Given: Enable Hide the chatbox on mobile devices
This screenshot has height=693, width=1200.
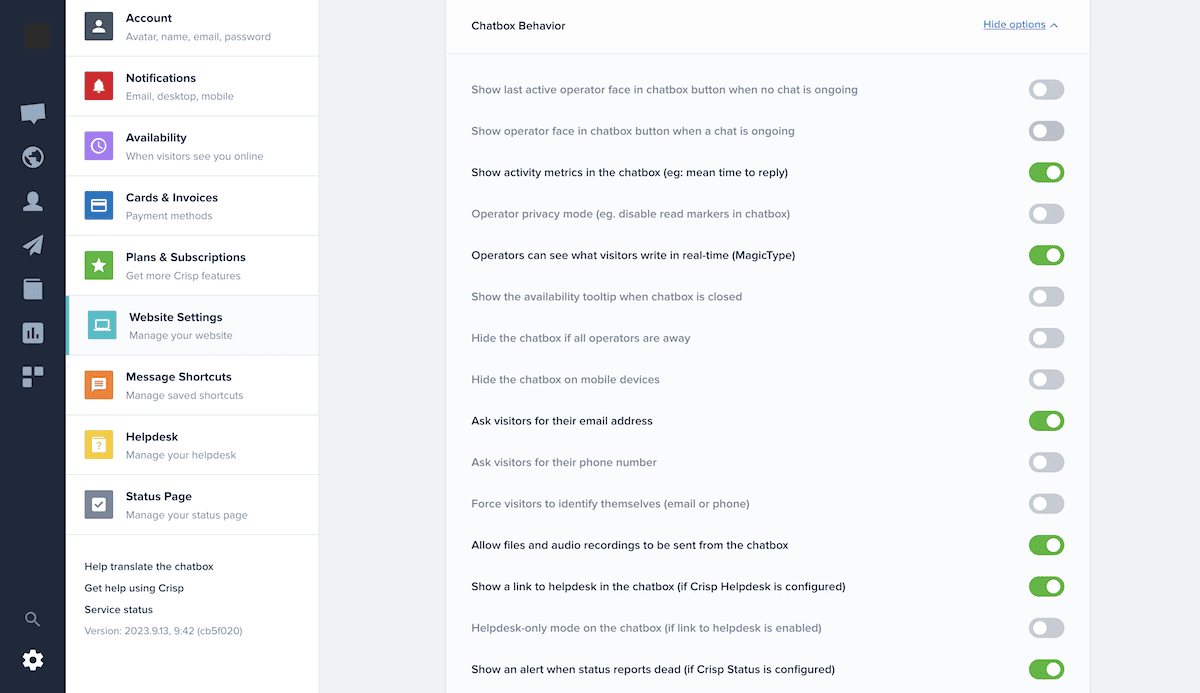Looking at the screenshot, I should coord(1046,380).
